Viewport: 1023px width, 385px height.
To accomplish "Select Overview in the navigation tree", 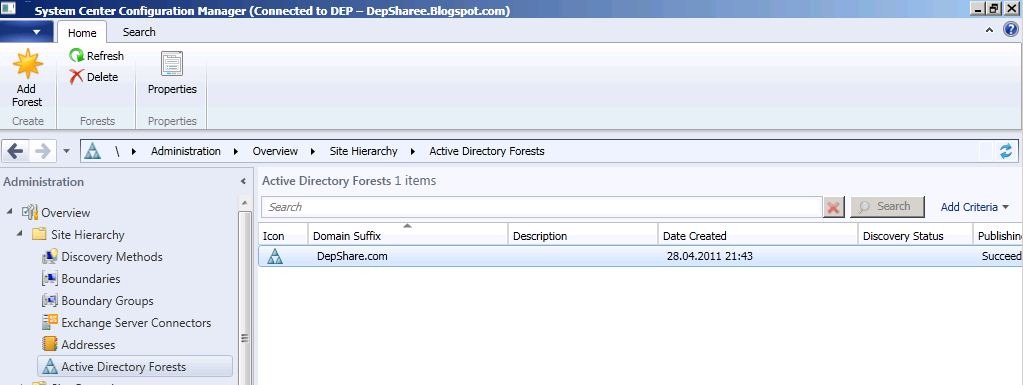I will 66,213.
